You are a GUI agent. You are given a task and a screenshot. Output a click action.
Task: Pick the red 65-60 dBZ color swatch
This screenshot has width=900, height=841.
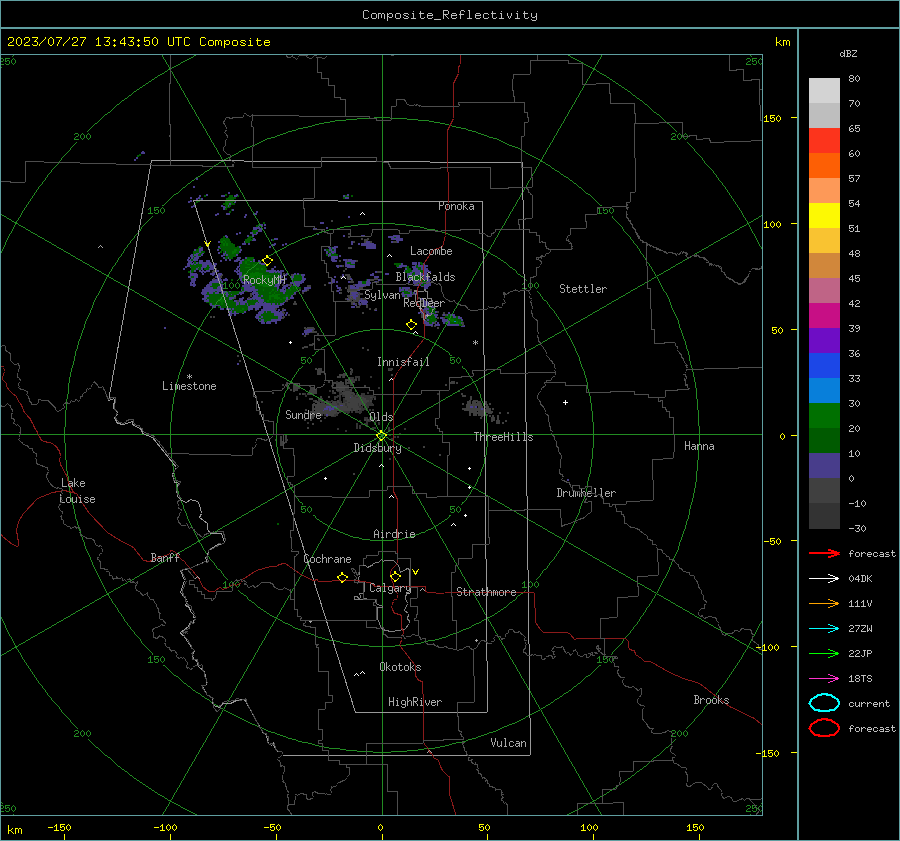824,141
